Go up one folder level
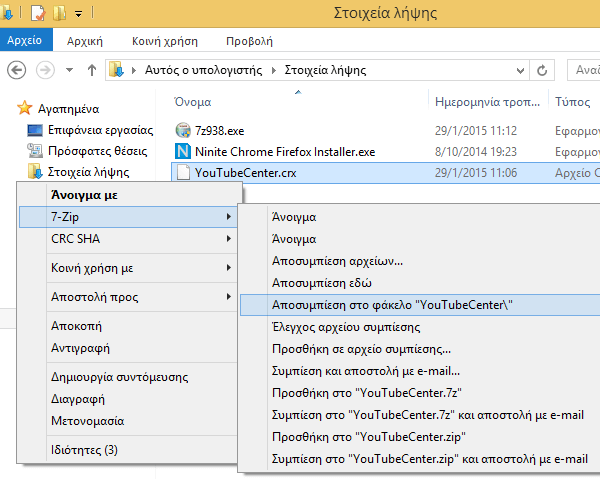 point(91,70)
